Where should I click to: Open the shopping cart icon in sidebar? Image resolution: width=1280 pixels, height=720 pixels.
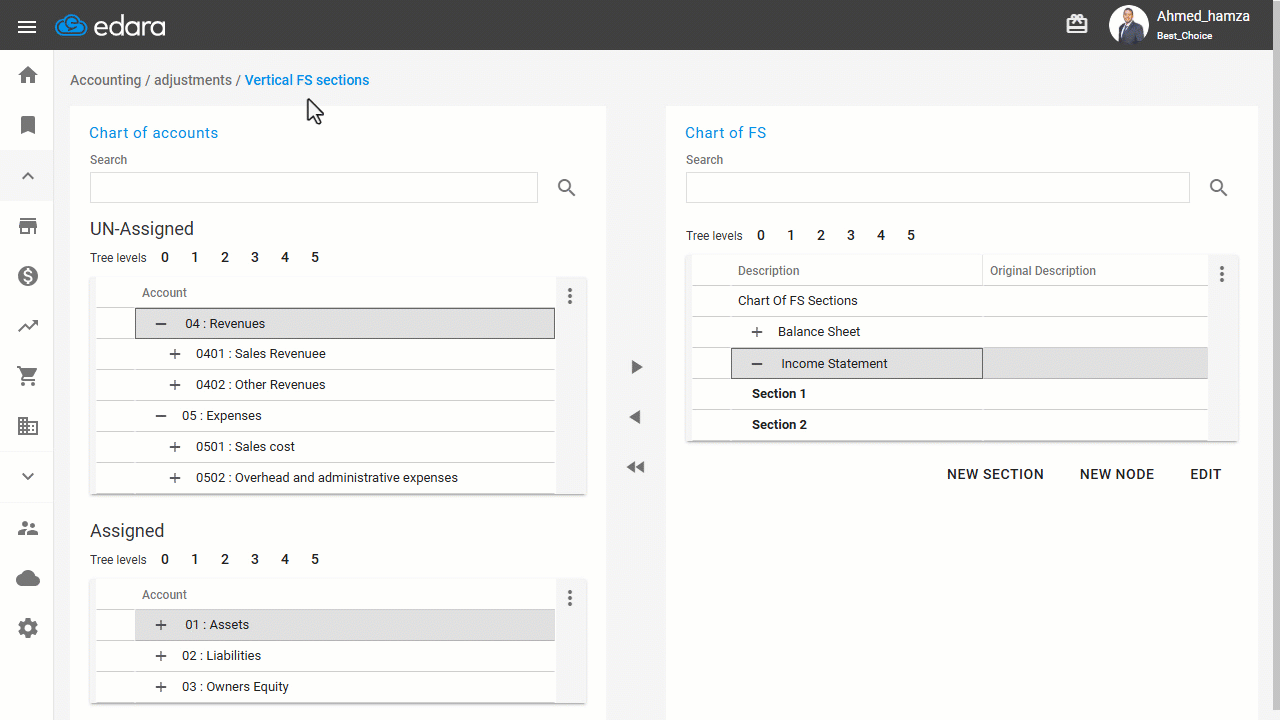tap(28, 376)
